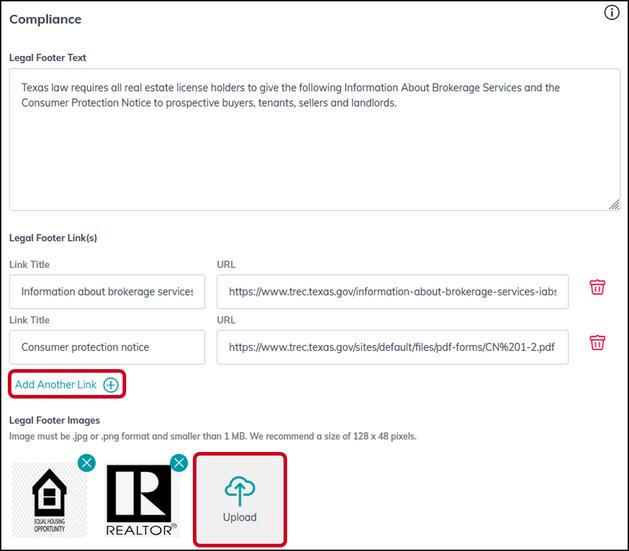Remove the Equal Housing Opportunity image
629x551 pixels.
click(87, 463)
